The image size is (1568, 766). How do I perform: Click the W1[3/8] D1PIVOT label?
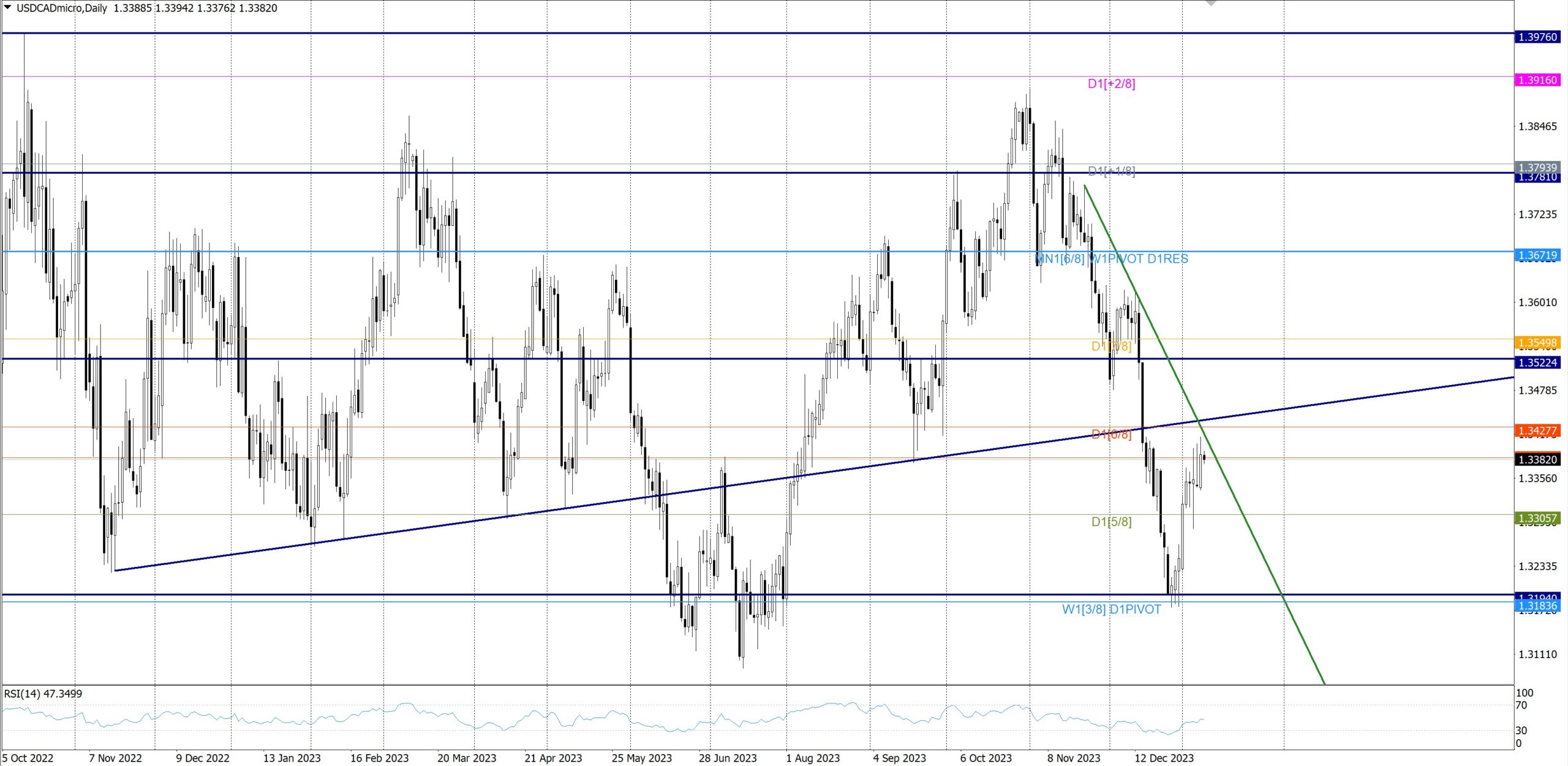[x=1111, y=610]
